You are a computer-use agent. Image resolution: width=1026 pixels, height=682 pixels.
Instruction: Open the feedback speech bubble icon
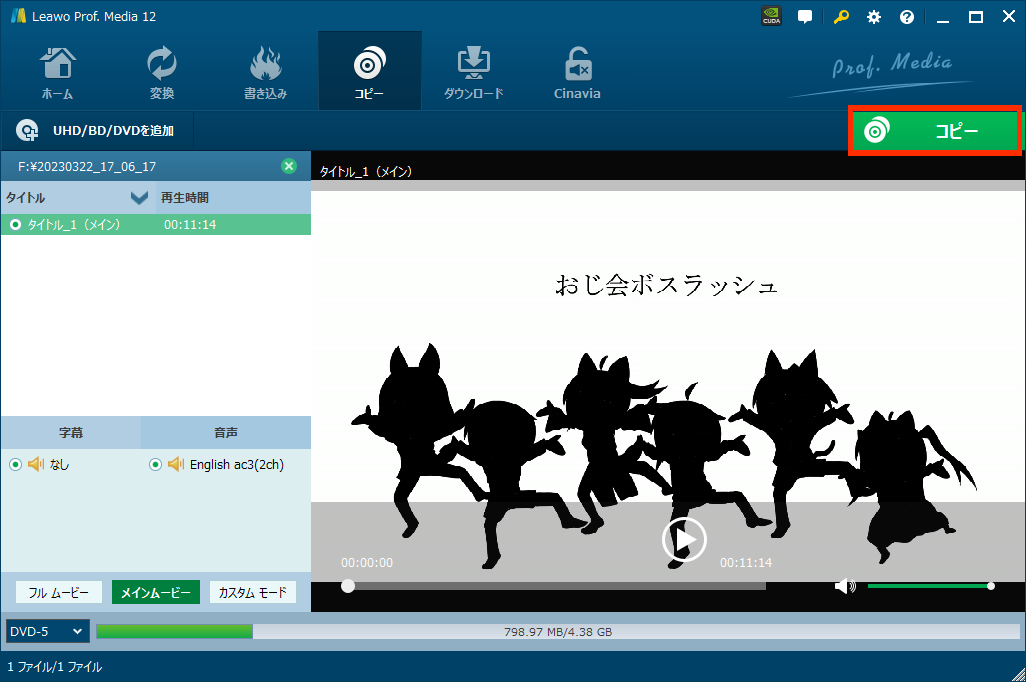(805, 17)
